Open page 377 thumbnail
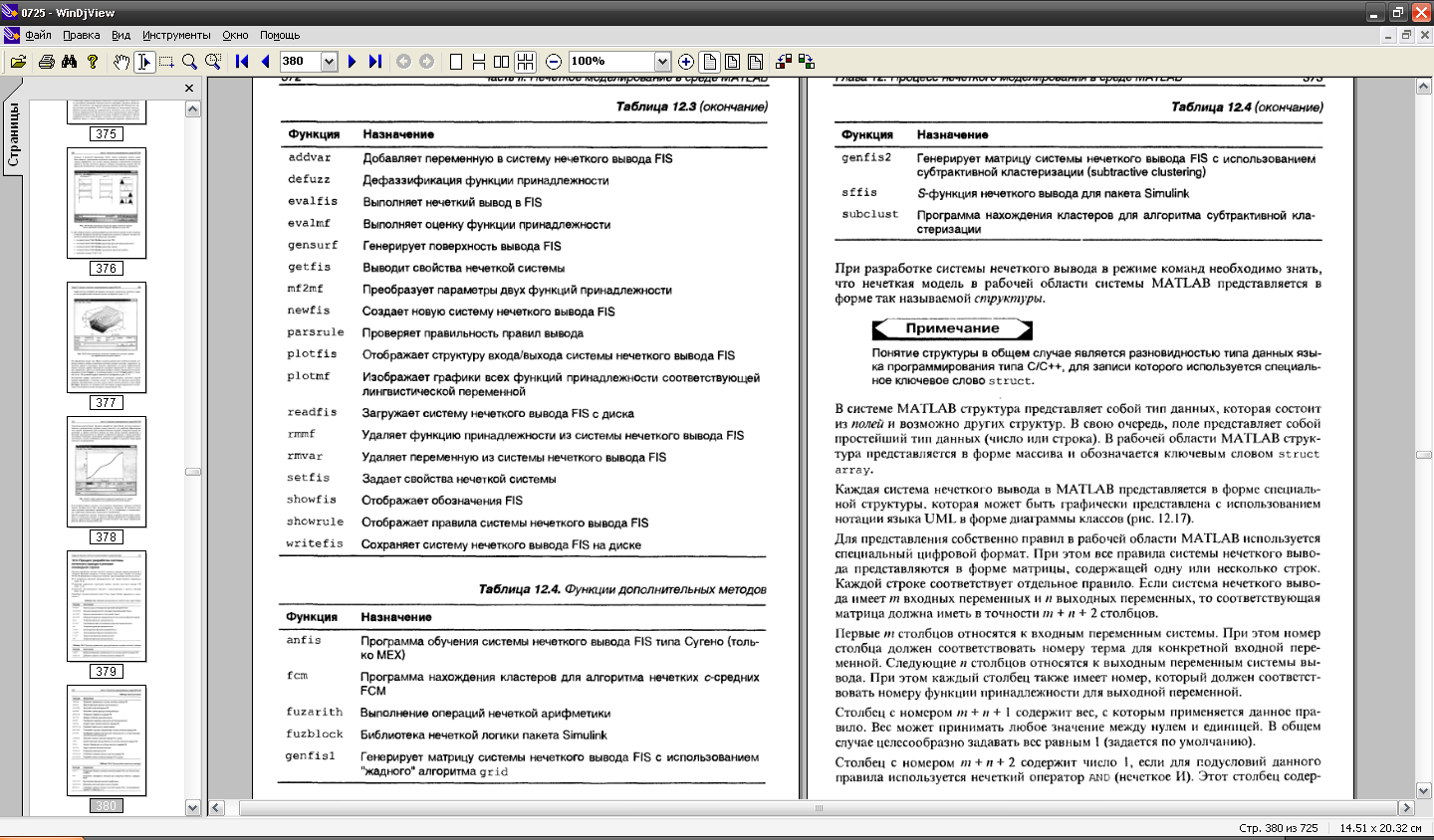1434x840 pixels. point(107,338)
